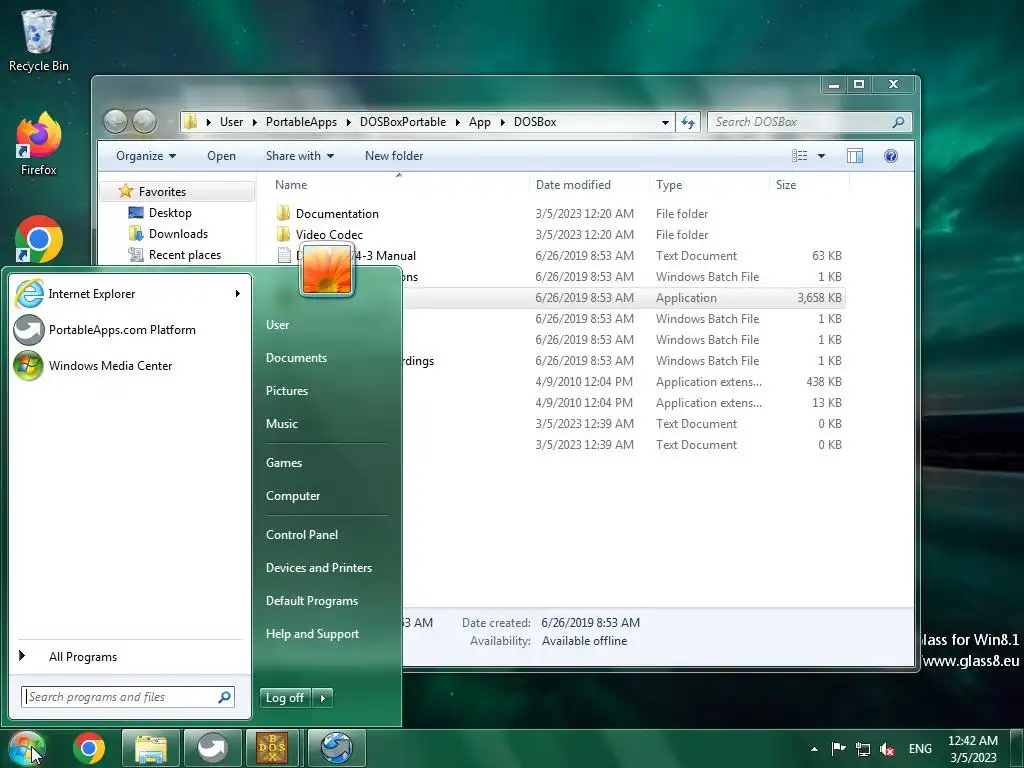This screenshot has width=1024, height=768.
Task: Click the muted volume tray icon
Action: pos(886,749)
